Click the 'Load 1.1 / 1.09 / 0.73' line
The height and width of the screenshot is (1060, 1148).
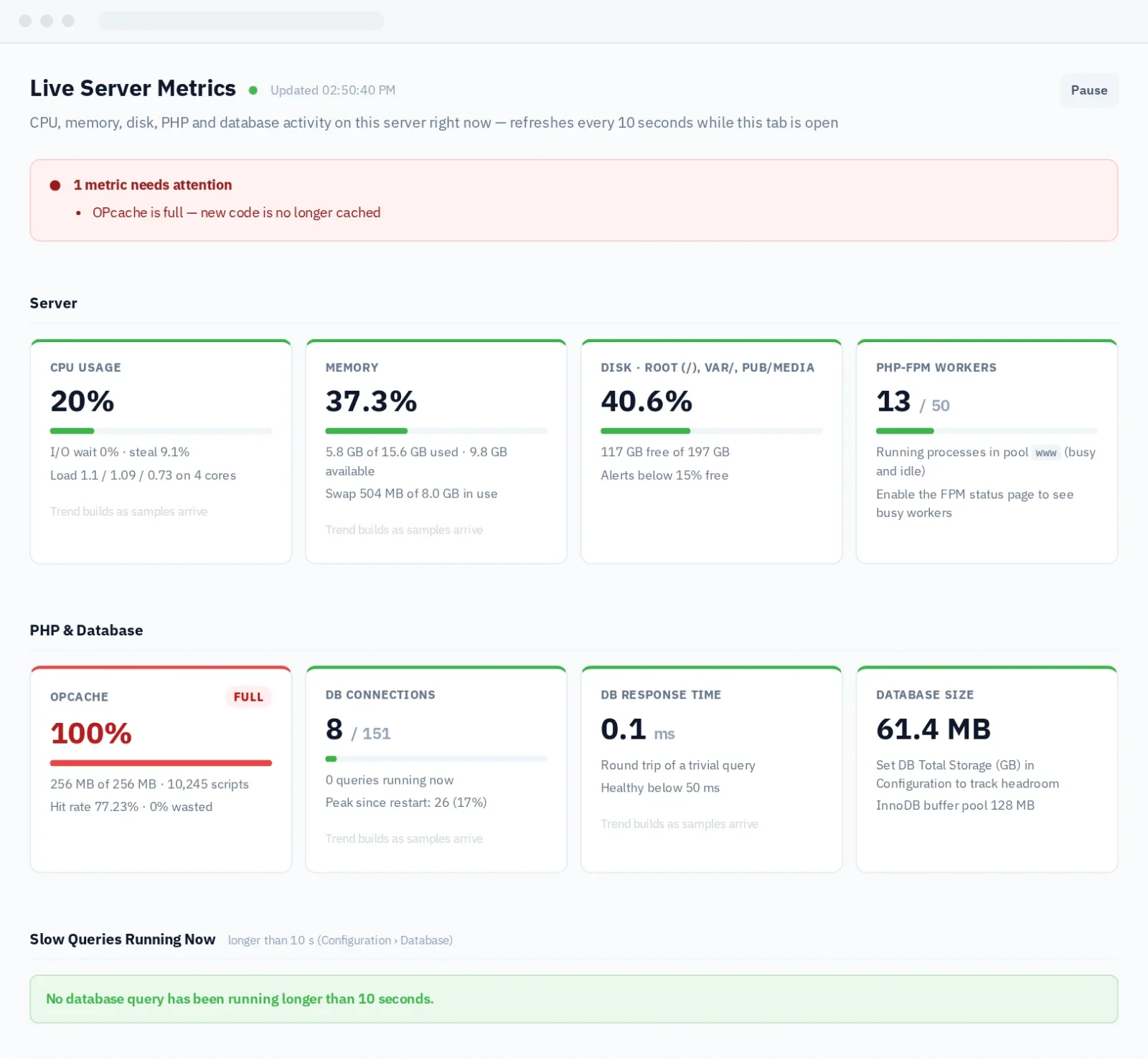(143, 475)
